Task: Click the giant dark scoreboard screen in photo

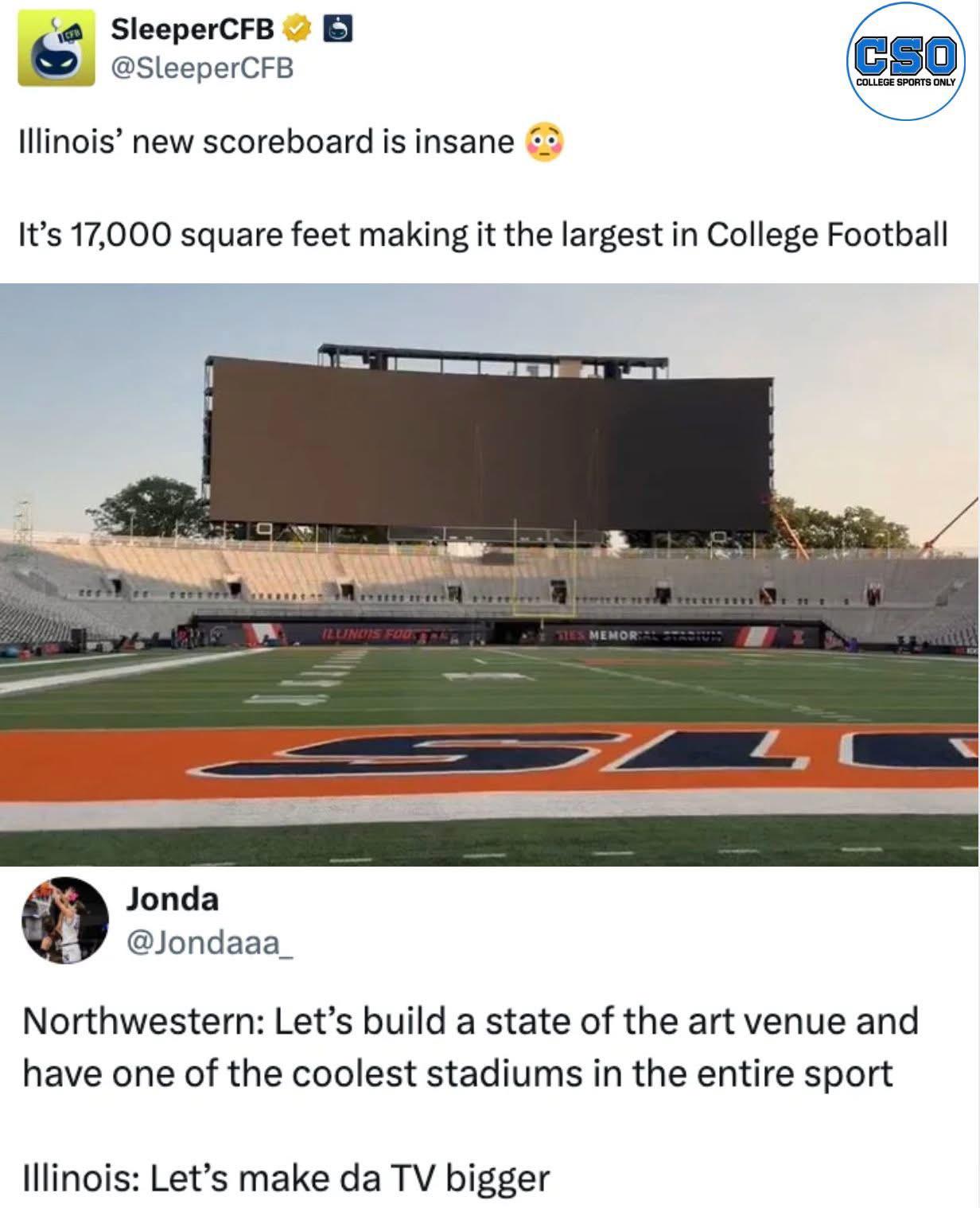Action: tap(491, 449)
